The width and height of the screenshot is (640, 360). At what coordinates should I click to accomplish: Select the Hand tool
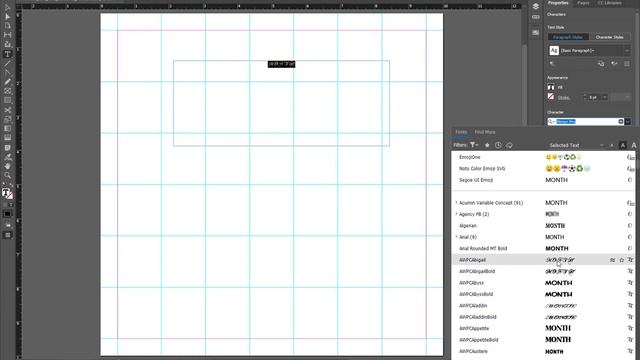[x=7, y=166]
